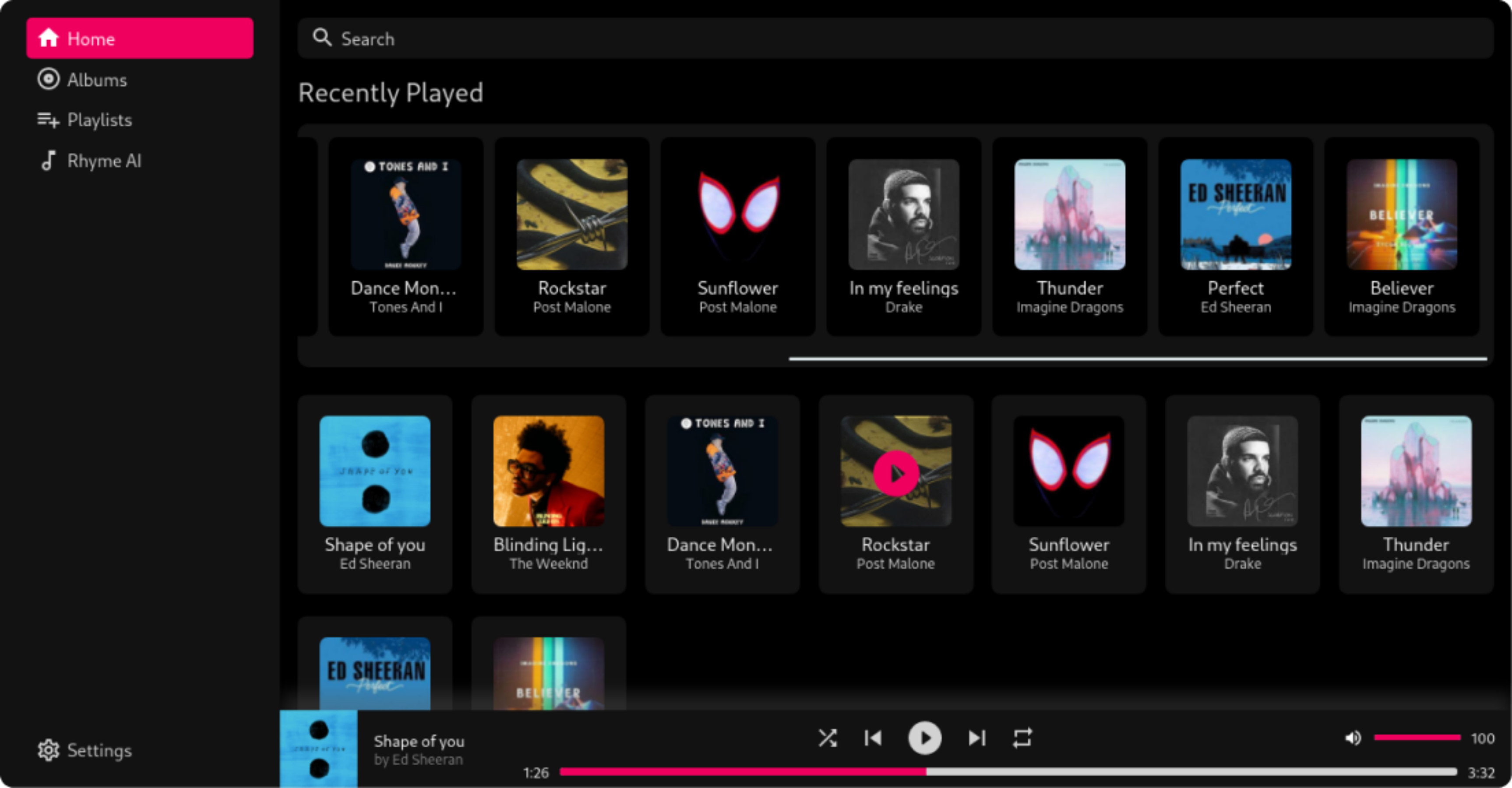This screenshot has height=788, width=1512.
Task: Select Believer card in Recently Played
Action: tap(1402, 236)
